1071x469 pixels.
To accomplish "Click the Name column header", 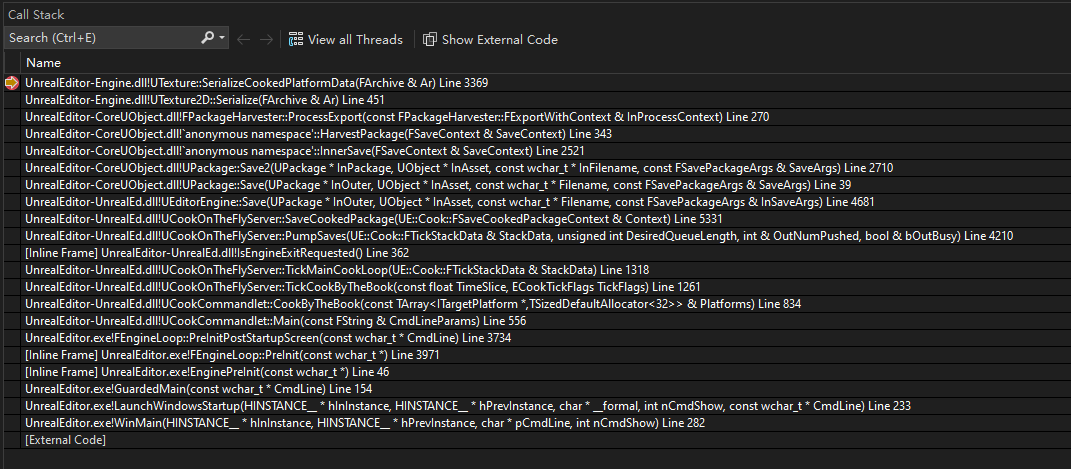I will tap(44, 63).
